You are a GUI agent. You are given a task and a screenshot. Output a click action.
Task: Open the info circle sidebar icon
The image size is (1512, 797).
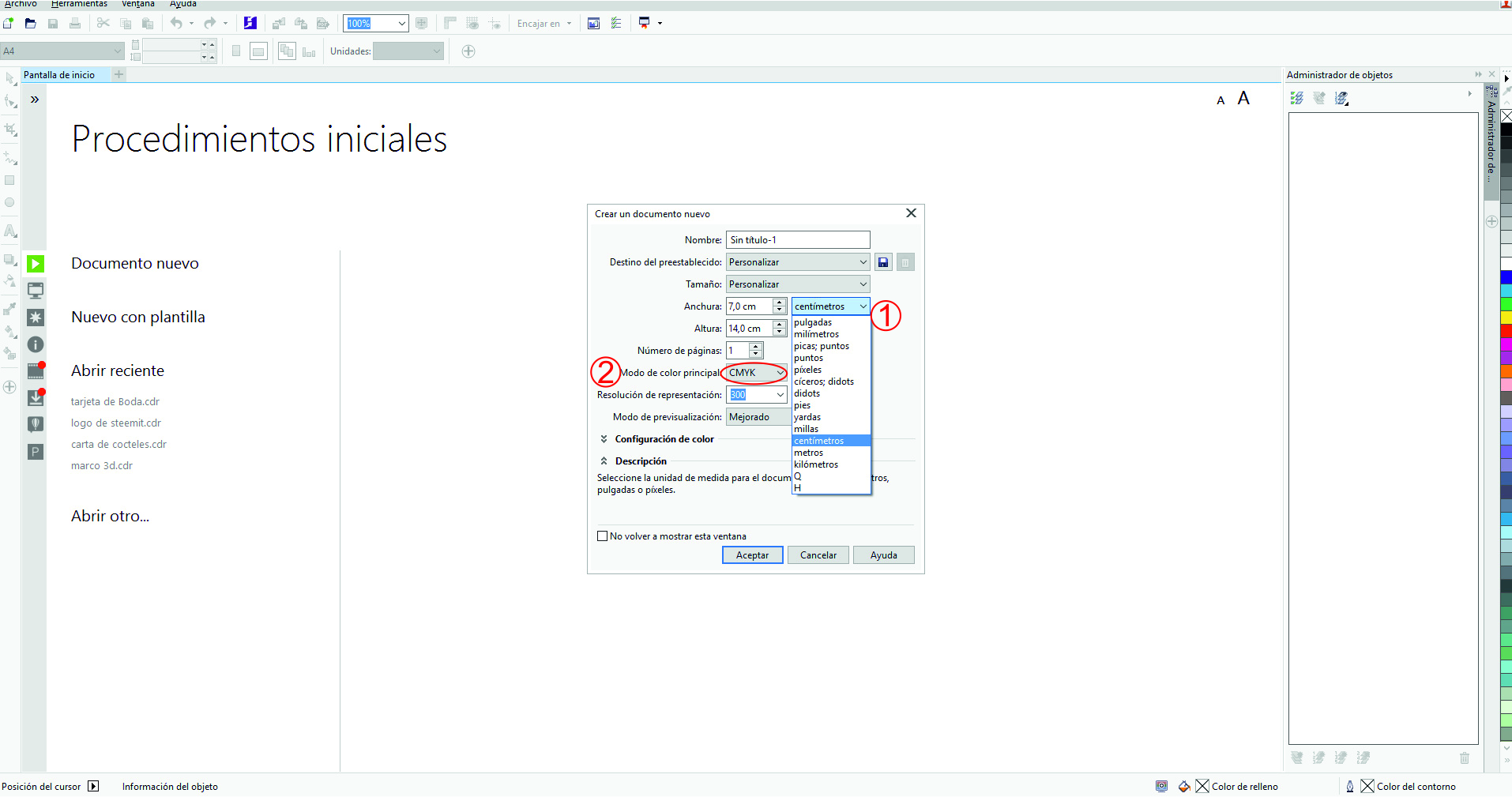coord(36,344)
